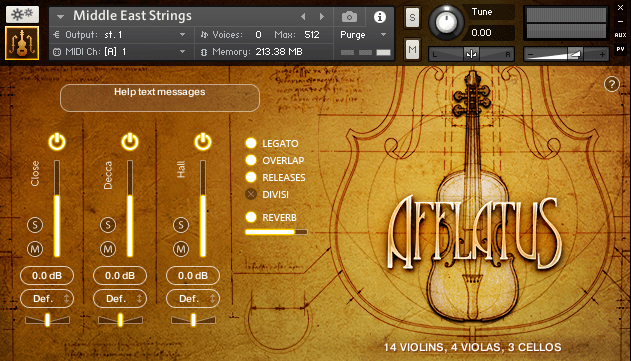Adjust the Close mic pan slider
Screen dimensions: 631x361
coord(47,320)
